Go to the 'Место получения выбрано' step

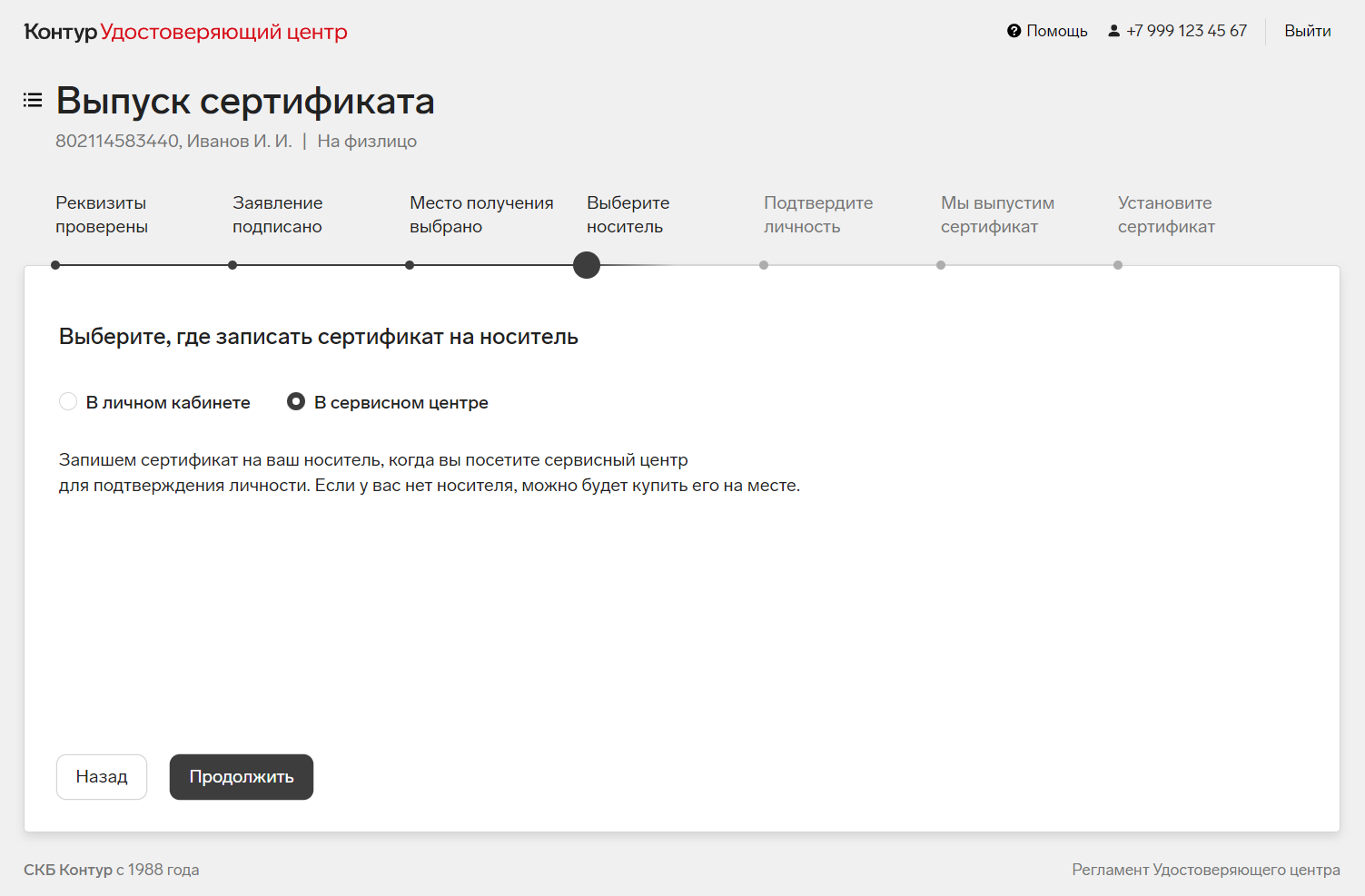(x=481, y=214)
